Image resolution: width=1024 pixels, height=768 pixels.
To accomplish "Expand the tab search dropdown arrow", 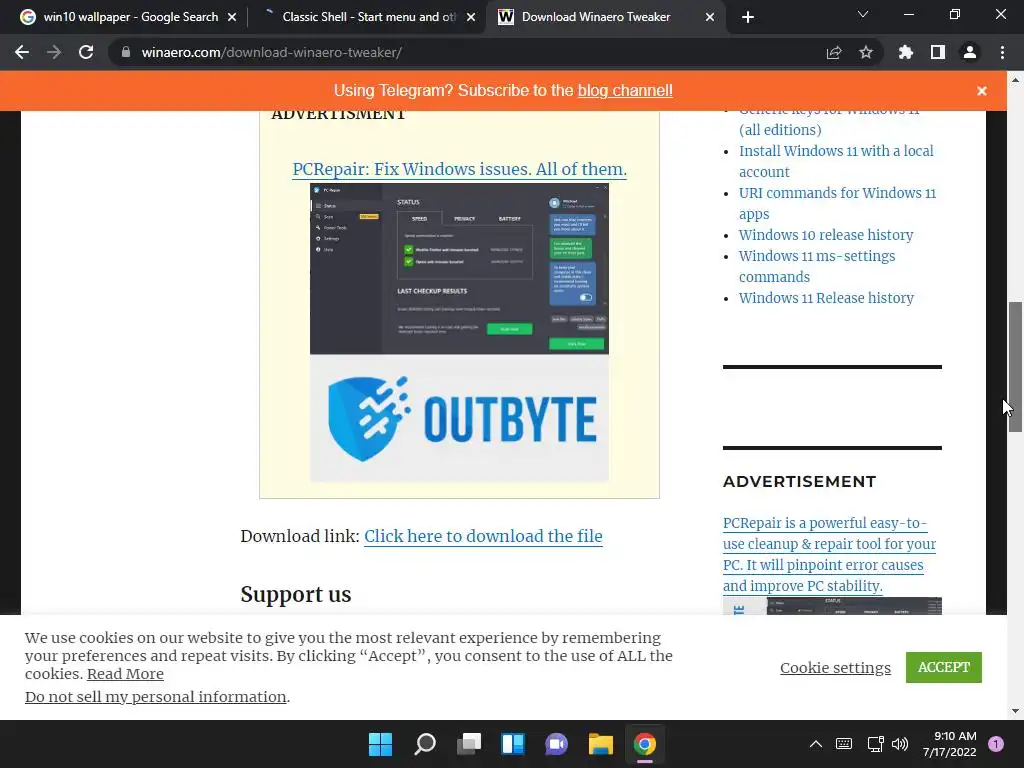I will pos(863,14).
